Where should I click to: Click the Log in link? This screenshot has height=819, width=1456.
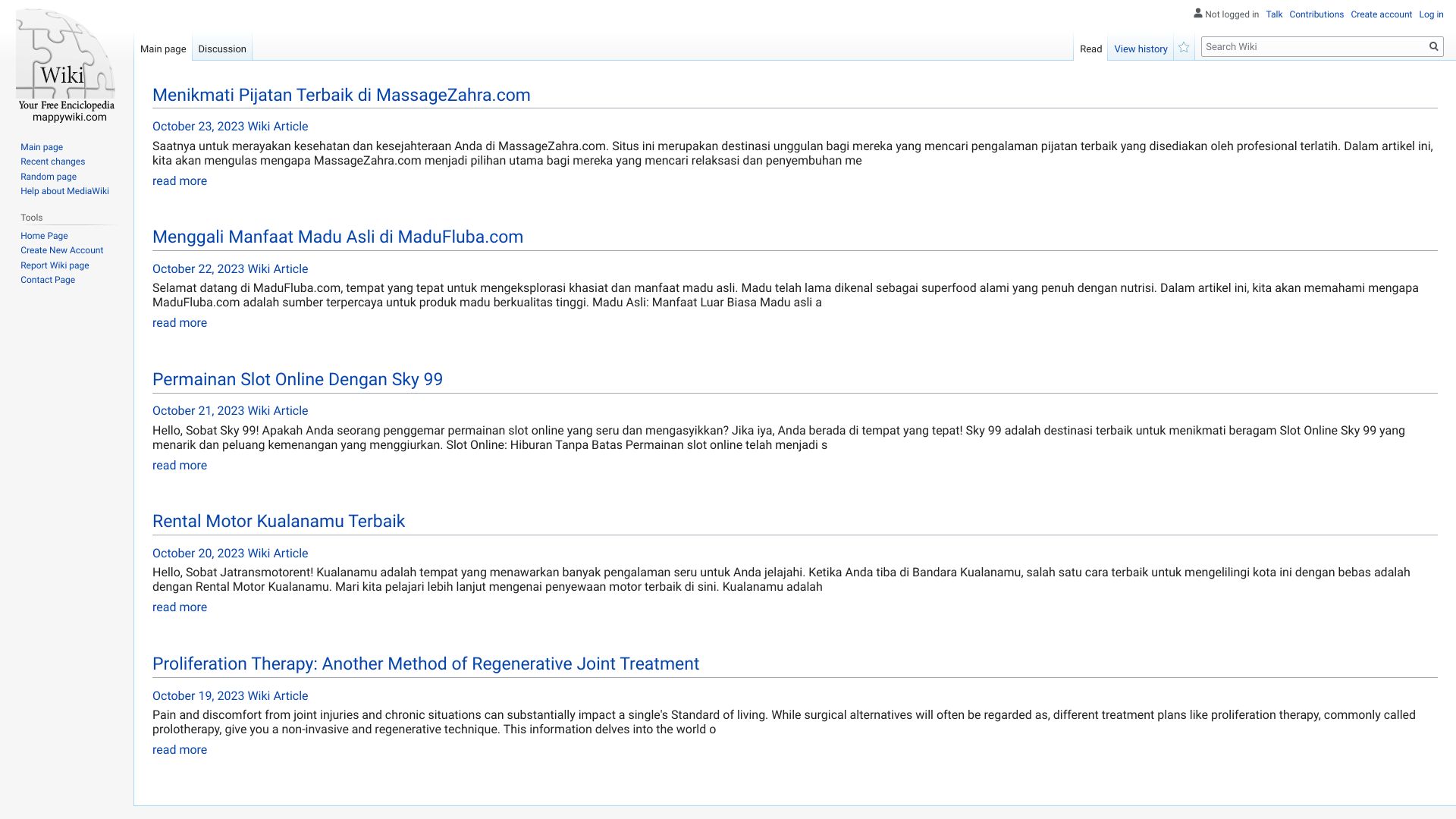[x=1431, y=14]
